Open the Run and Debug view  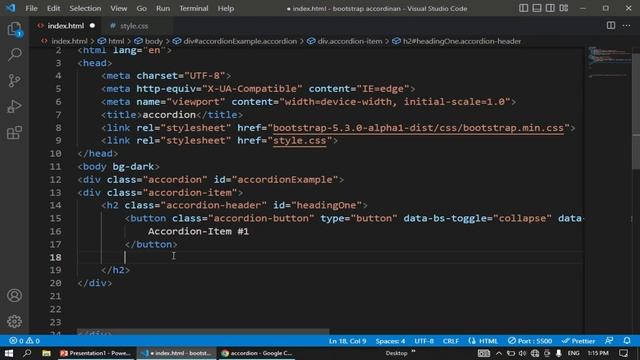pos(14,107)
